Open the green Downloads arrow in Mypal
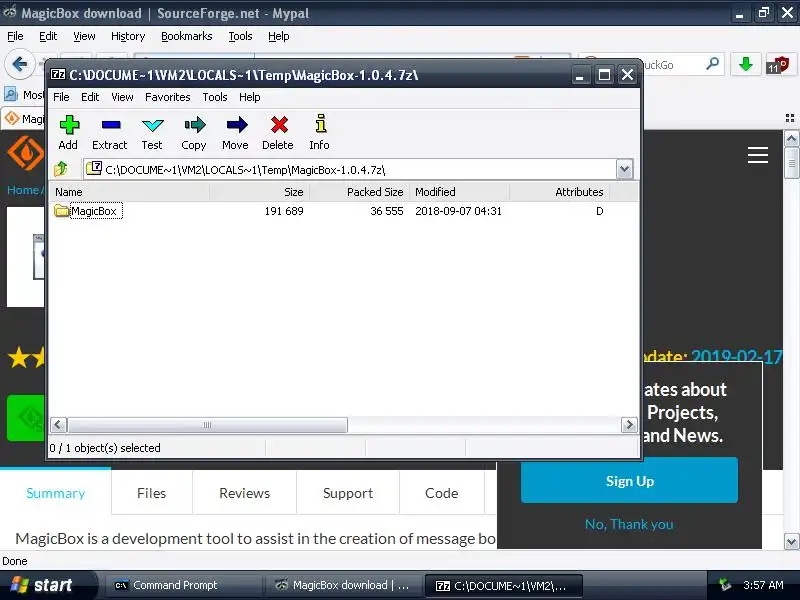800x600 pixels. (745, 64)
